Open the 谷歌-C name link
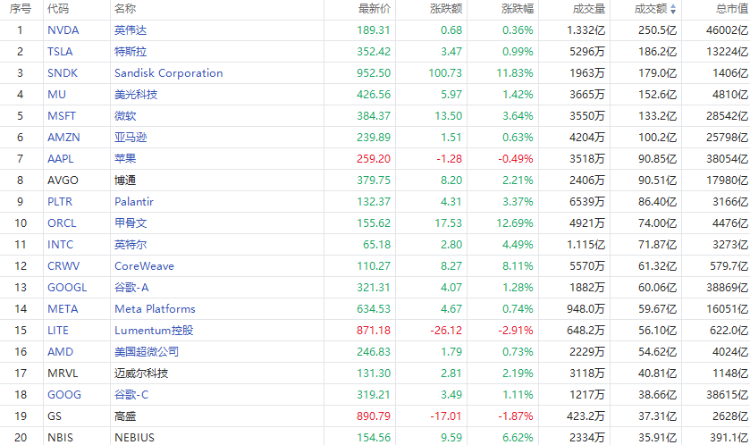The image size is (750, 445). 132,395
